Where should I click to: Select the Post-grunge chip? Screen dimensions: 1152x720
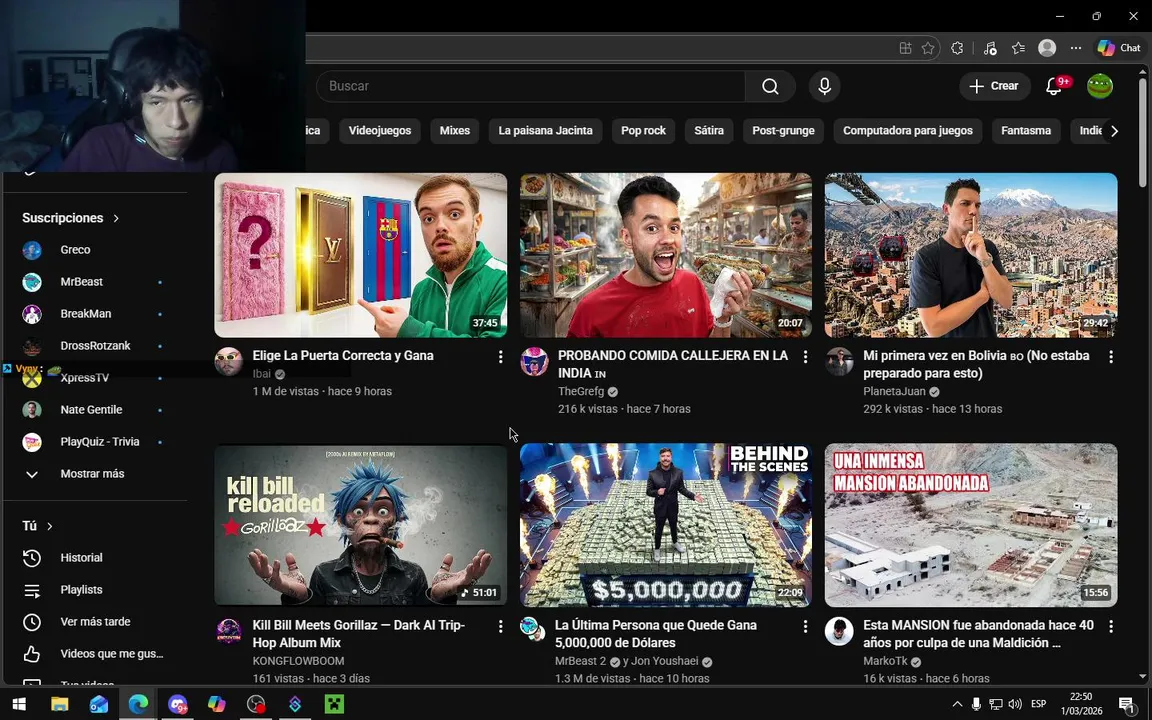click(783, 131)
